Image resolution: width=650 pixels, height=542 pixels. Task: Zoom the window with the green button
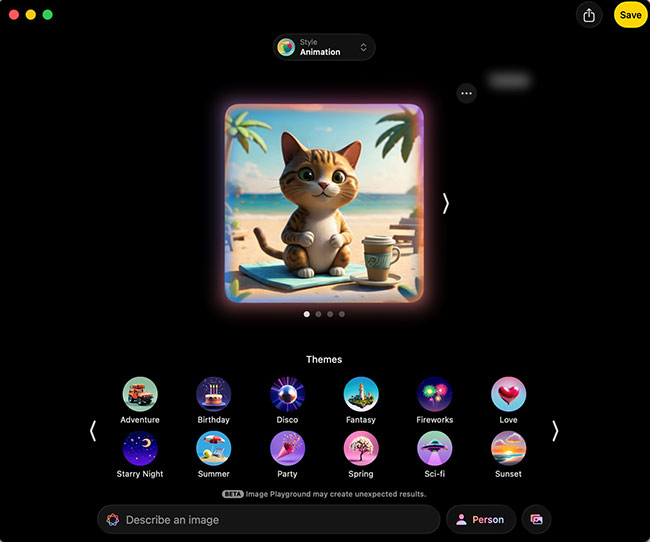(x=48, y=15)
